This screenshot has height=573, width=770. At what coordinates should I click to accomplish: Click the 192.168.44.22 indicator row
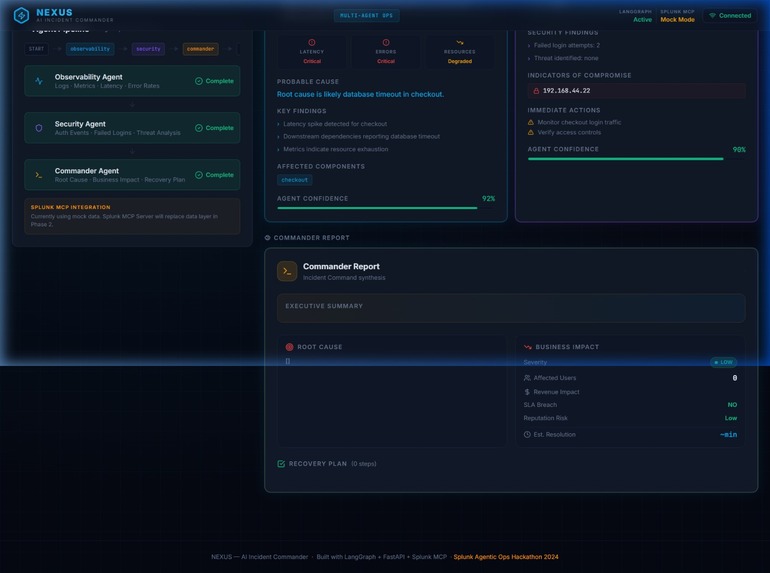(x=636, y=91)
